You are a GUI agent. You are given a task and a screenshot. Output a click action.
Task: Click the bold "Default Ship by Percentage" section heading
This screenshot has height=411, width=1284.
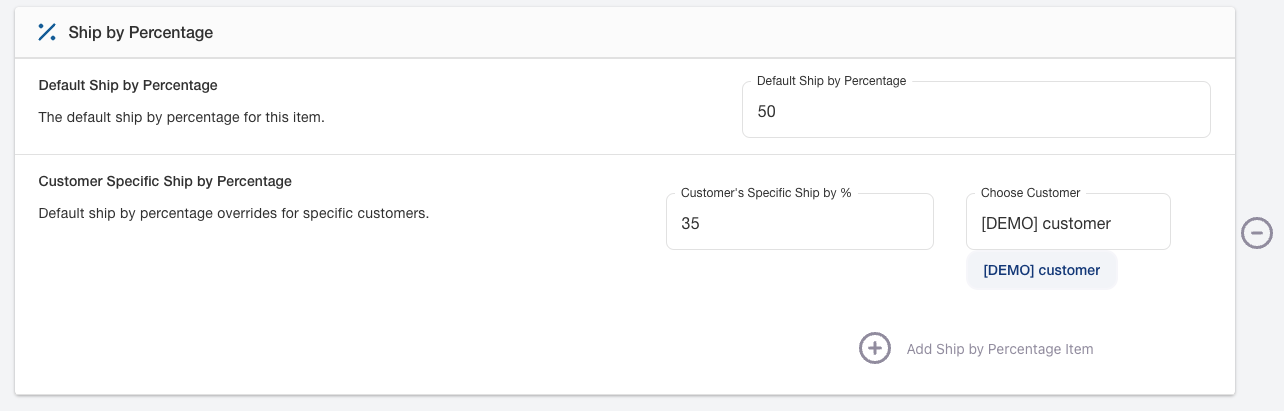[x=128, y=85]
